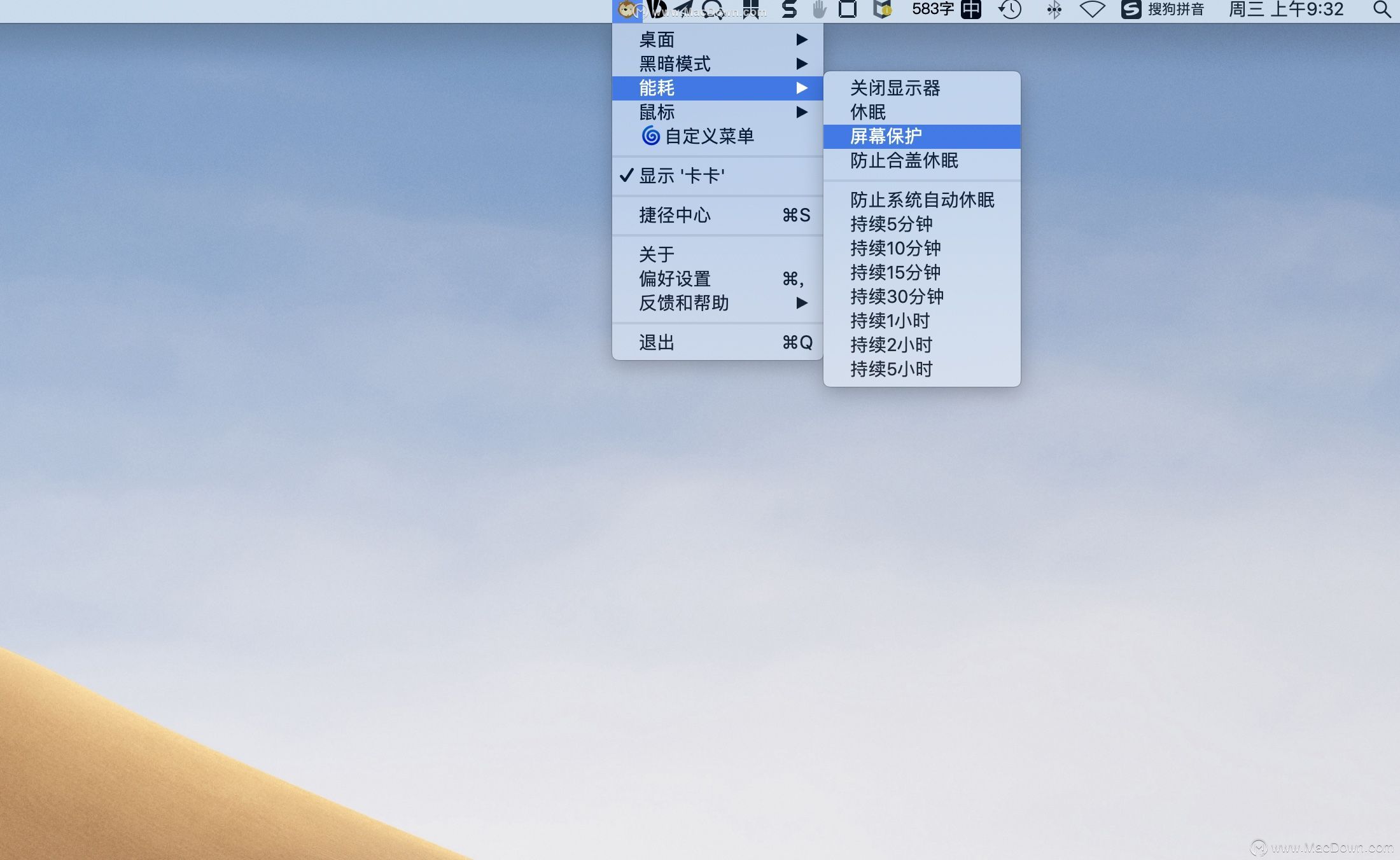
Task: Click the Telegram paper plane icon
Action: [684, 9]
